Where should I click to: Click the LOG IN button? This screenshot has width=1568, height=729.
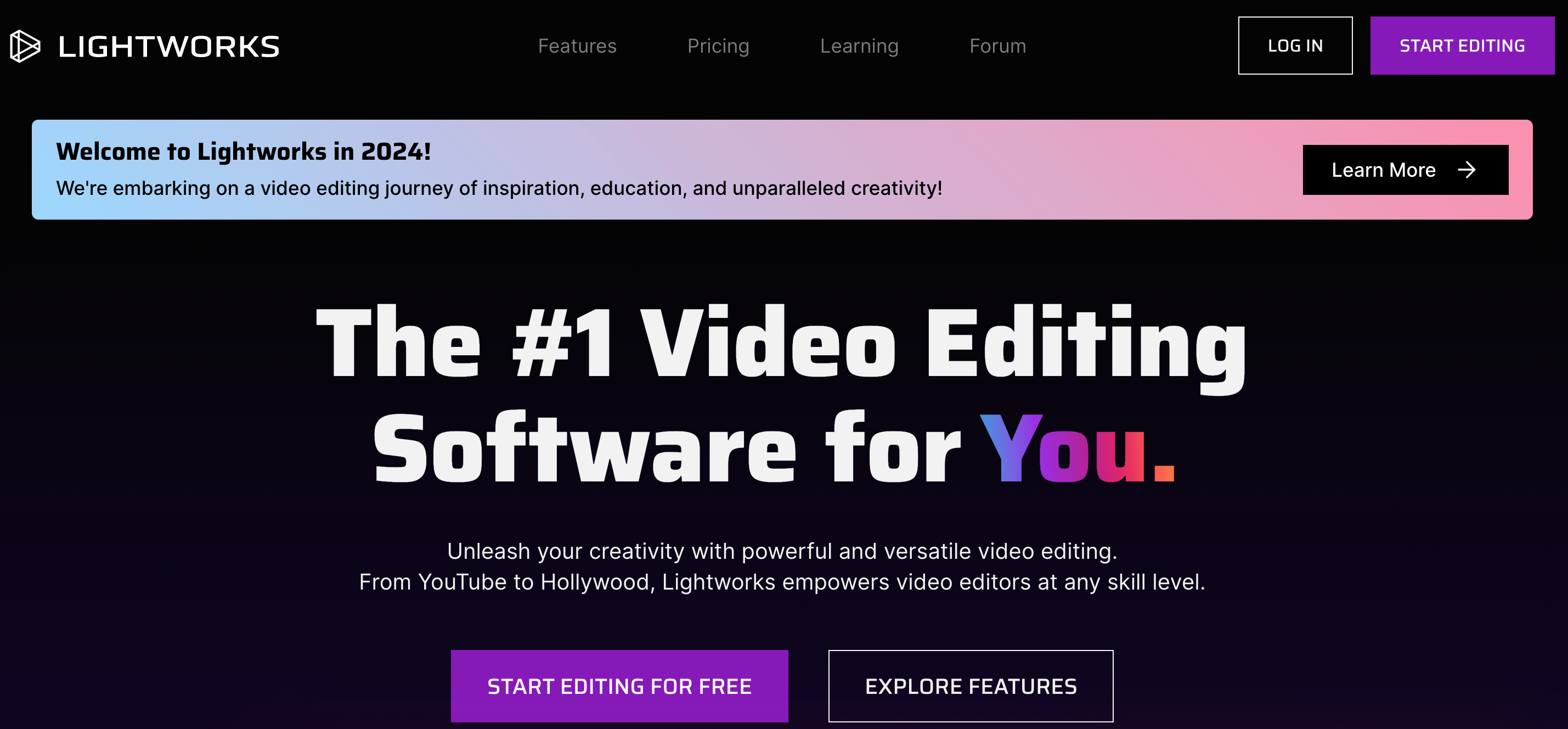pos(1295,45)
